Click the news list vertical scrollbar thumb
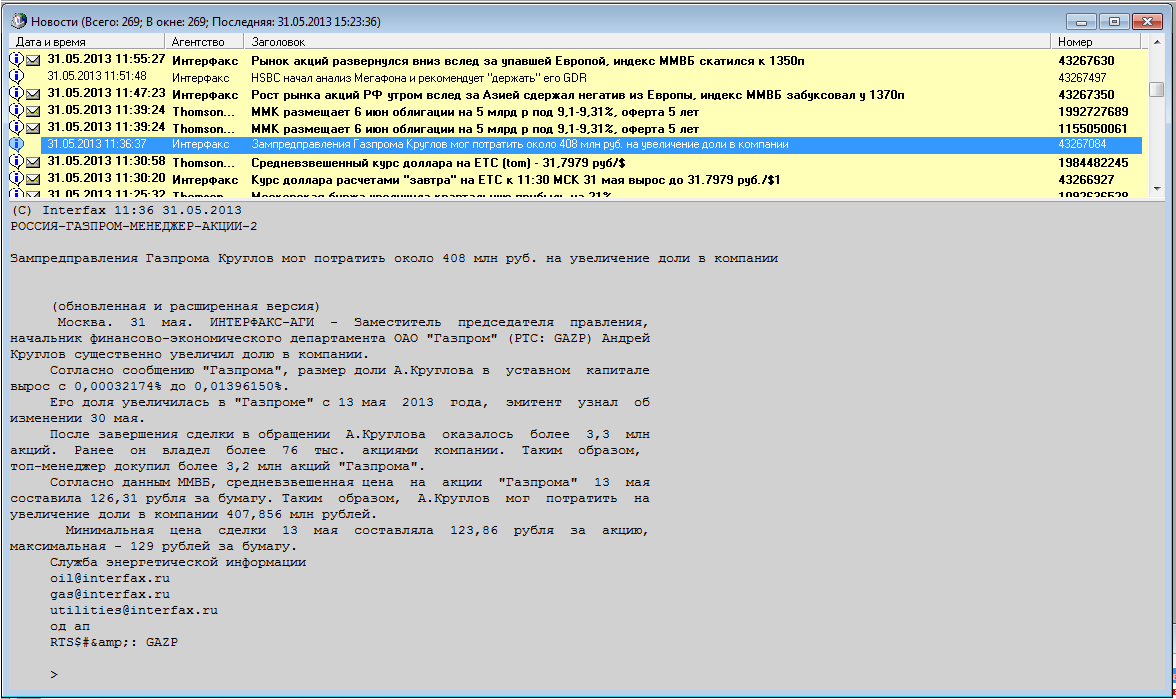Image resolution: width=1176 pixels, height=699 pixels. (x=1156, y=89)
